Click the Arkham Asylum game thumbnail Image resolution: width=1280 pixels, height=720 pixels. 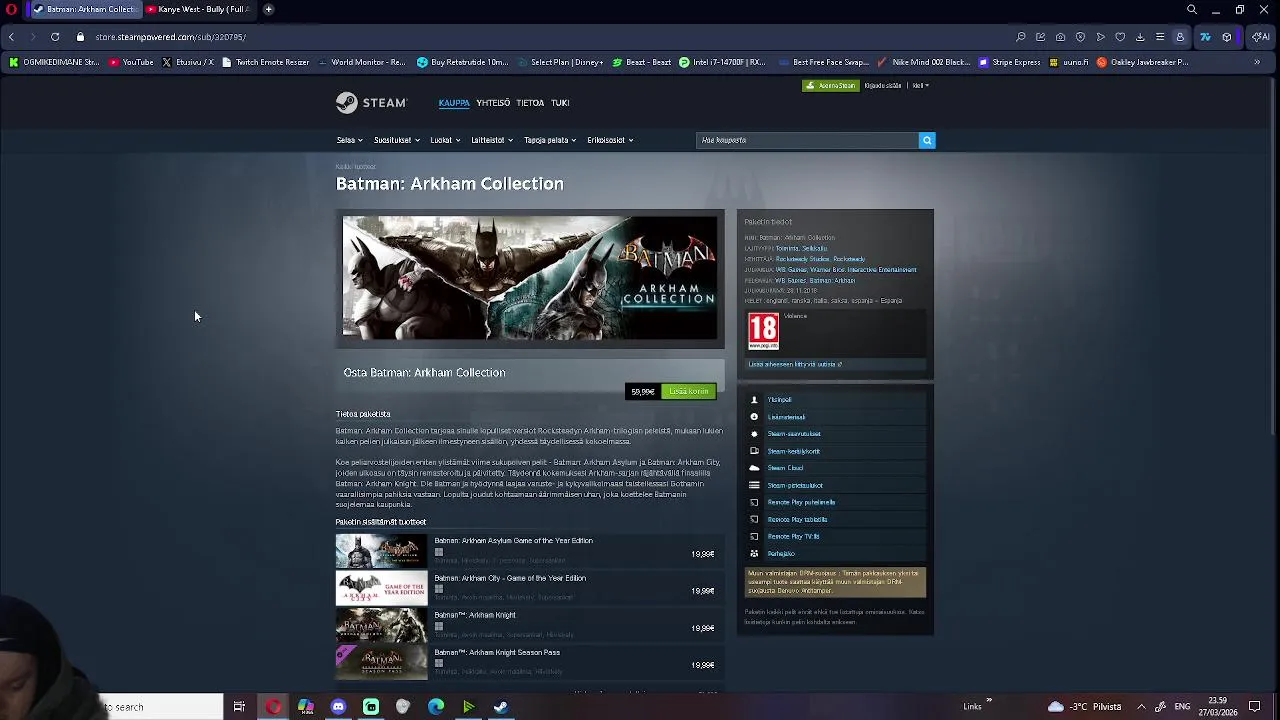pyautogui.click(x=381, y=551)
